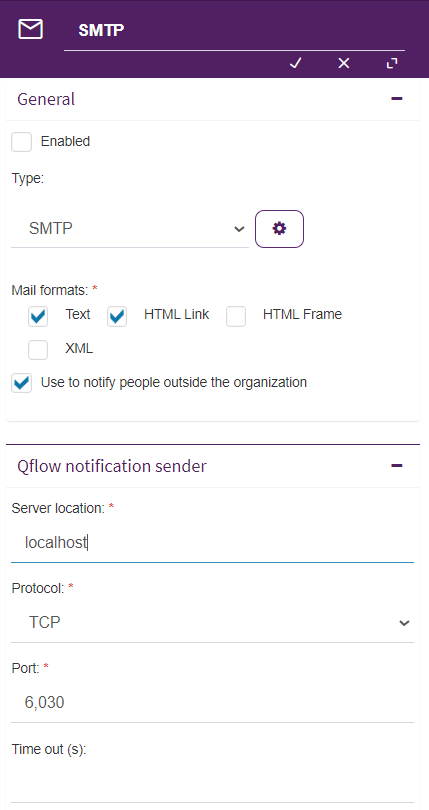This screenshot has width=429, height=810.
Task: Click the General section header title
Action: tap(46, 99)
